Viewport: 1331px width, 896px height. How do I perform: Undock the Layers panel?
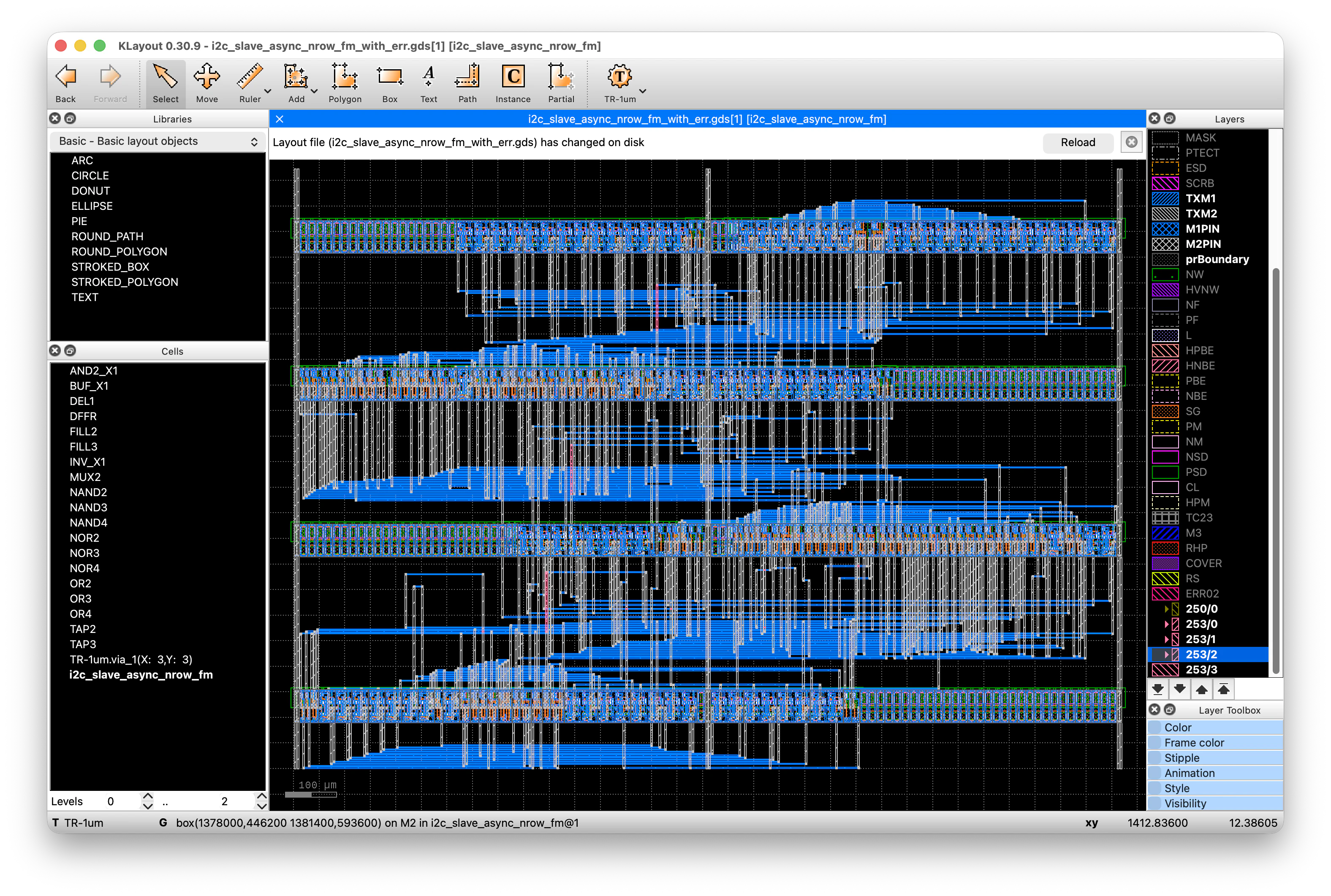(x=1170, y=118)
